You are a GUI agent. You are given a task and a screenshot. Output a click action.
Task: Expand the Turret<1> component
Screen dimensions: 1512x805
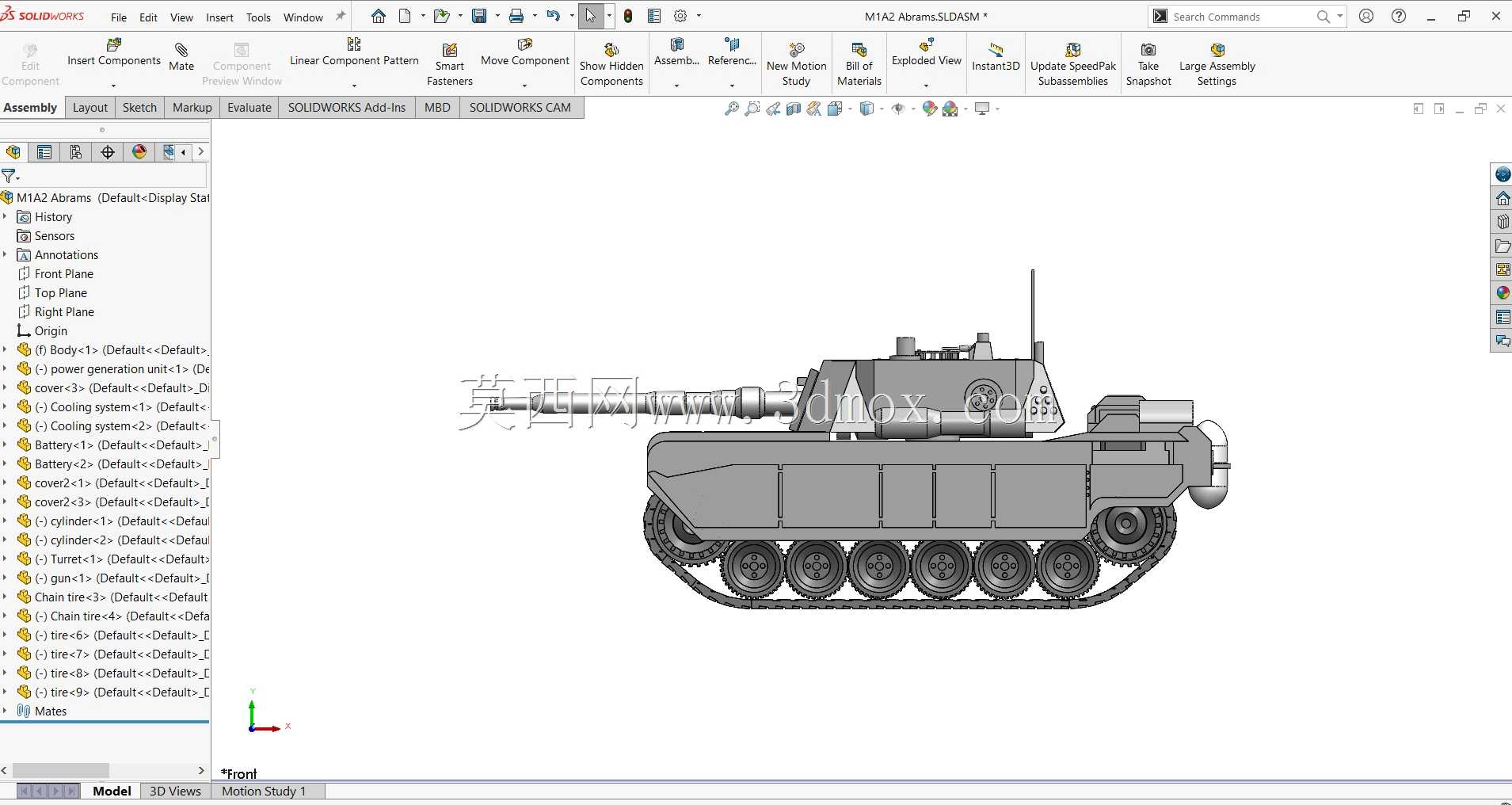[x=5, y=559]
